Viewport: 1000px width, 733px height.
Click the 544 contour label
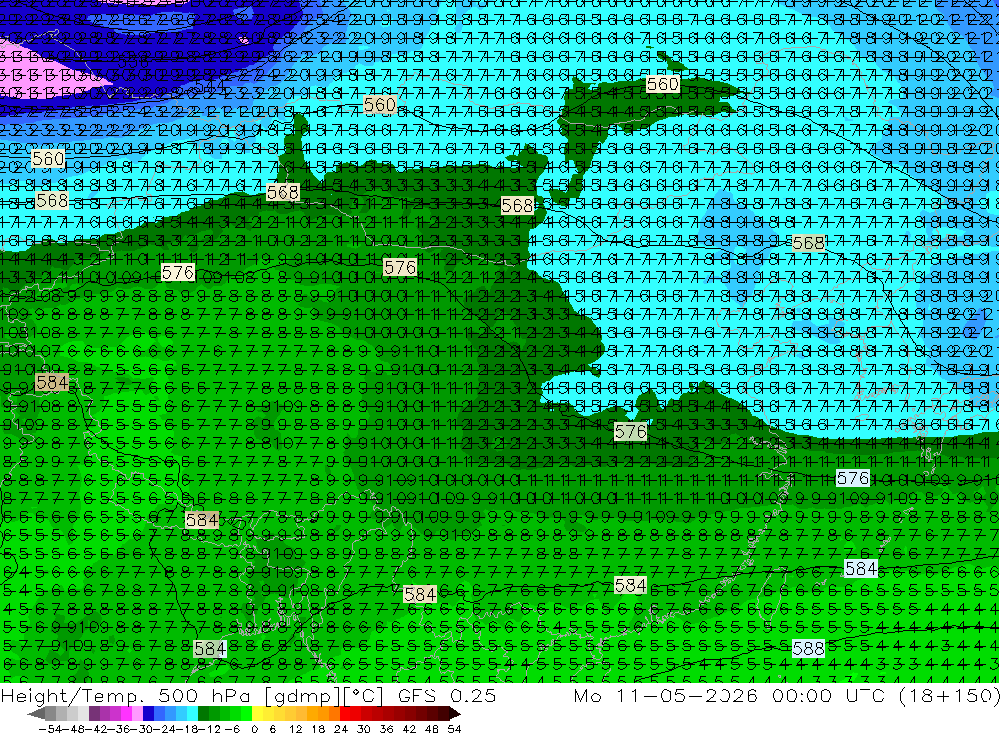pos(210,85)
